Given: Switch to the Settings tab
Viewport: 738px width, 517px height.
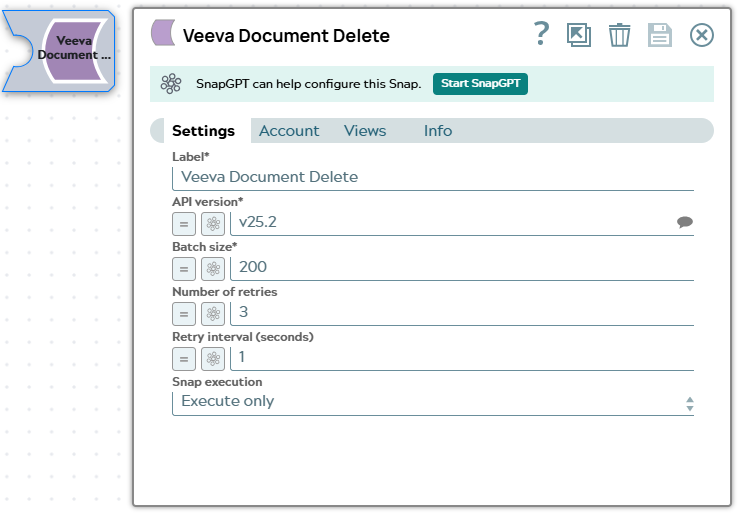Looking at the screenshot, I should point(203,130).
